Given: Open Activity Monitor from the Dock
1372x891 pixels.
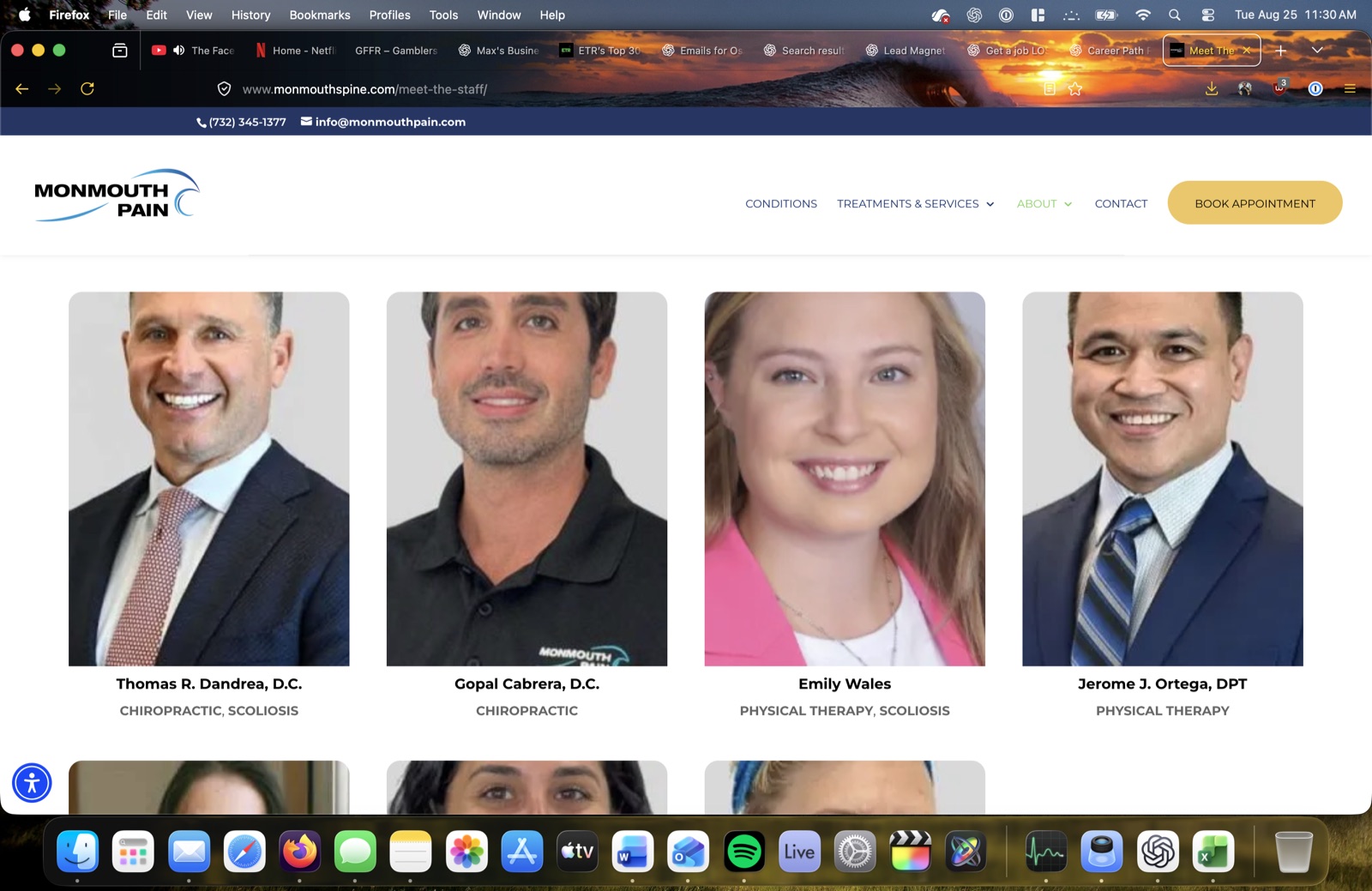Looking at the screenshot, I should click(1046, 852).
